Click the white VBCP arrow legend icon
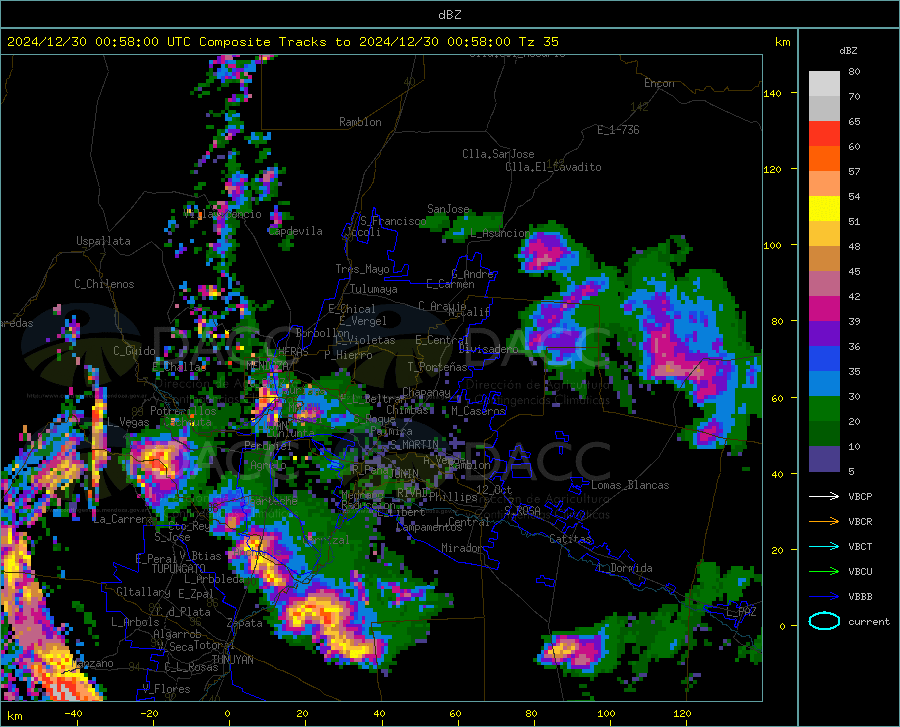 [824, 496]
